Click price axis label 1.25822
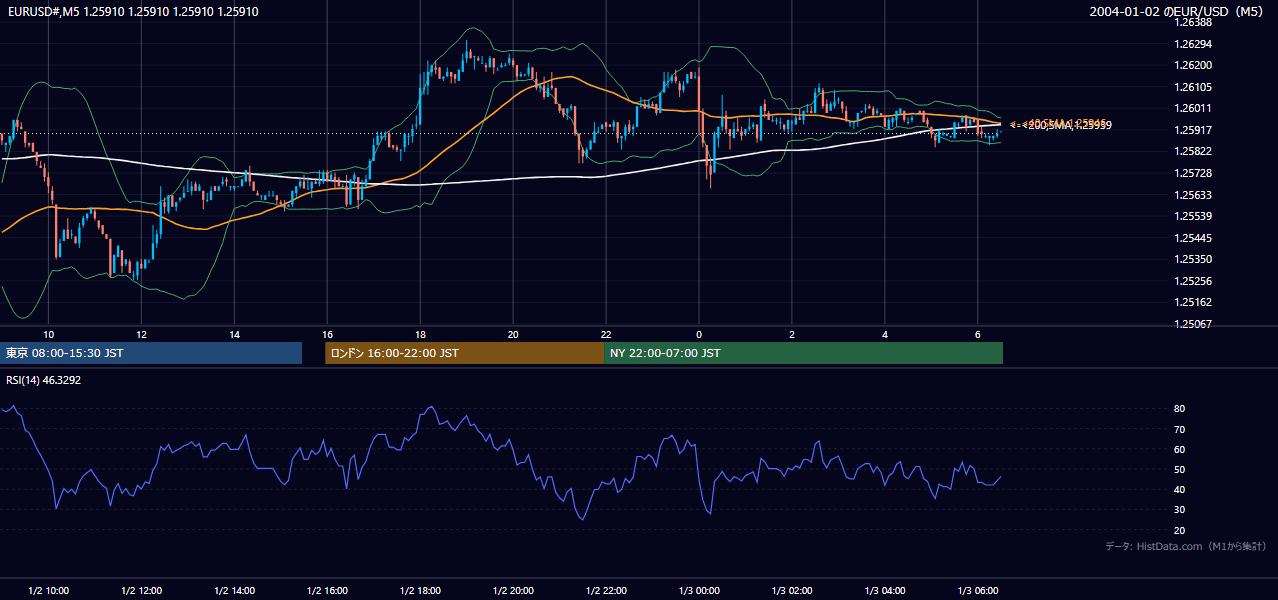 [x=1192, y=151]
